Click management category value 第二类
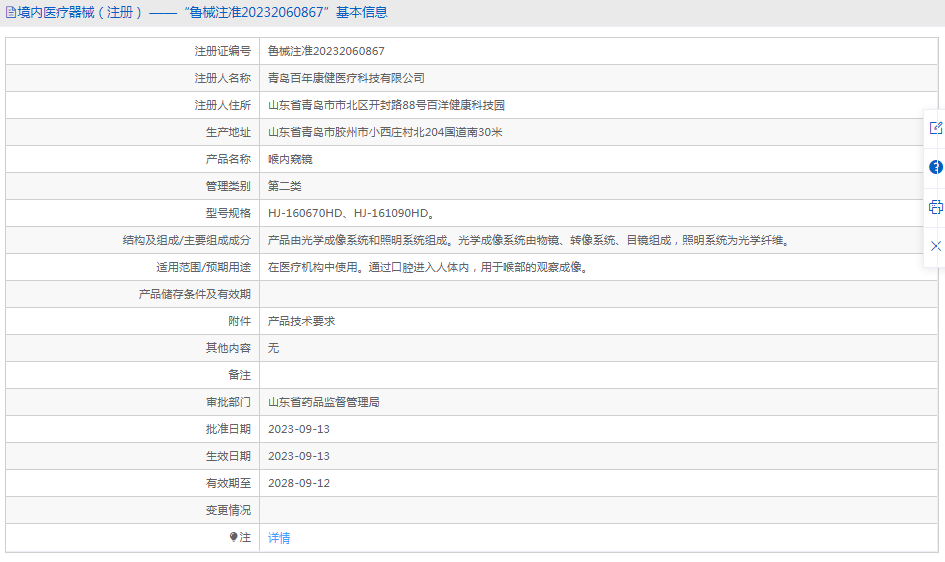Screen dimensions: 945x562 point(284,186)
